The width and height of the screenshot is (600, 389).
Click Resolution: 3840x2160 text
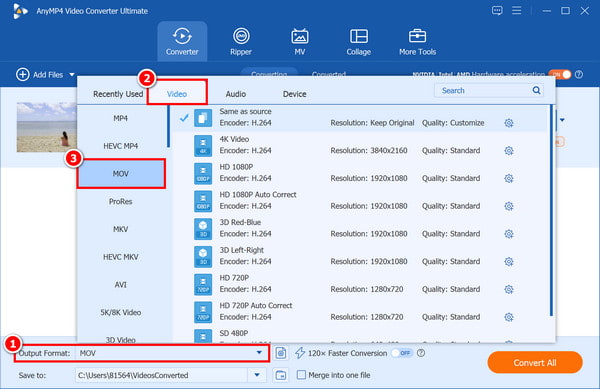[x=369, y=151]
